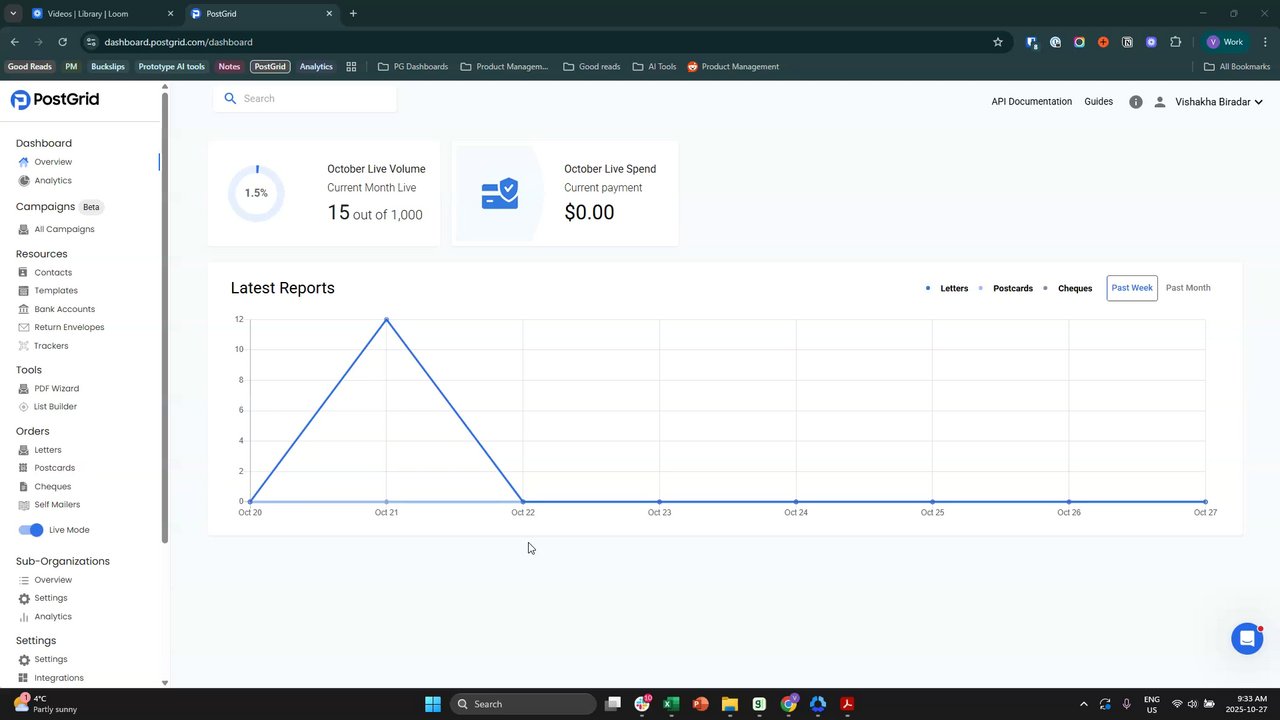Viewport: 1280px width, 720px height.
Task: Click the 1.5% volume progress ring
Action: pos(256,193)
